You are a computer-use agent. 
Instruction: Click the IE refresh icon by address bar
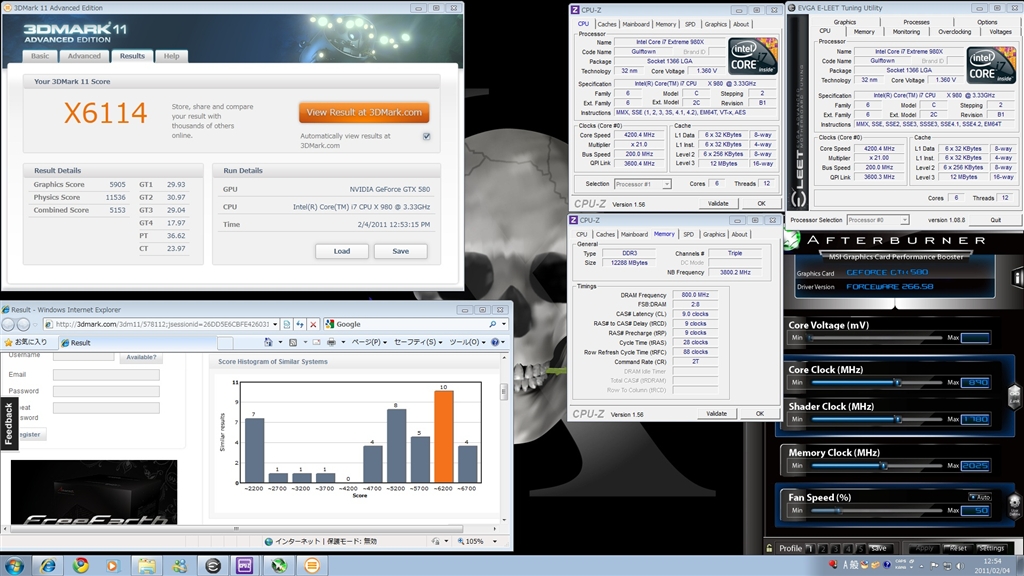point(300,325)
